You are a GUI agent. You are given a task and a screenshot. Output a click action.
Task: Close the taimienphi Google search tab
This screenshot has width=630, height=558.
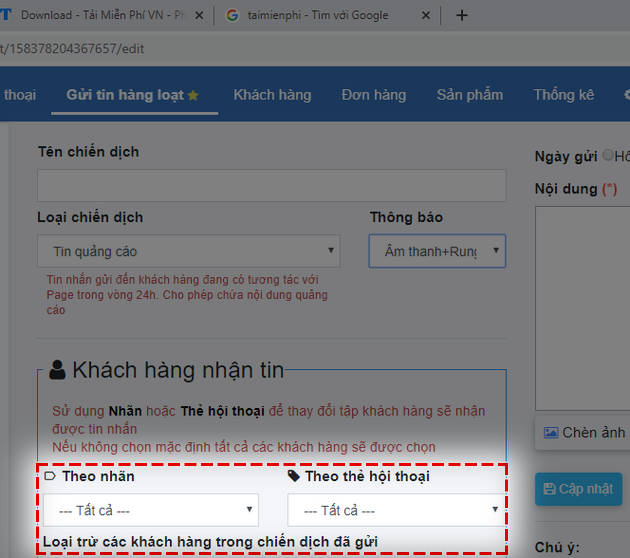[426, 16]
